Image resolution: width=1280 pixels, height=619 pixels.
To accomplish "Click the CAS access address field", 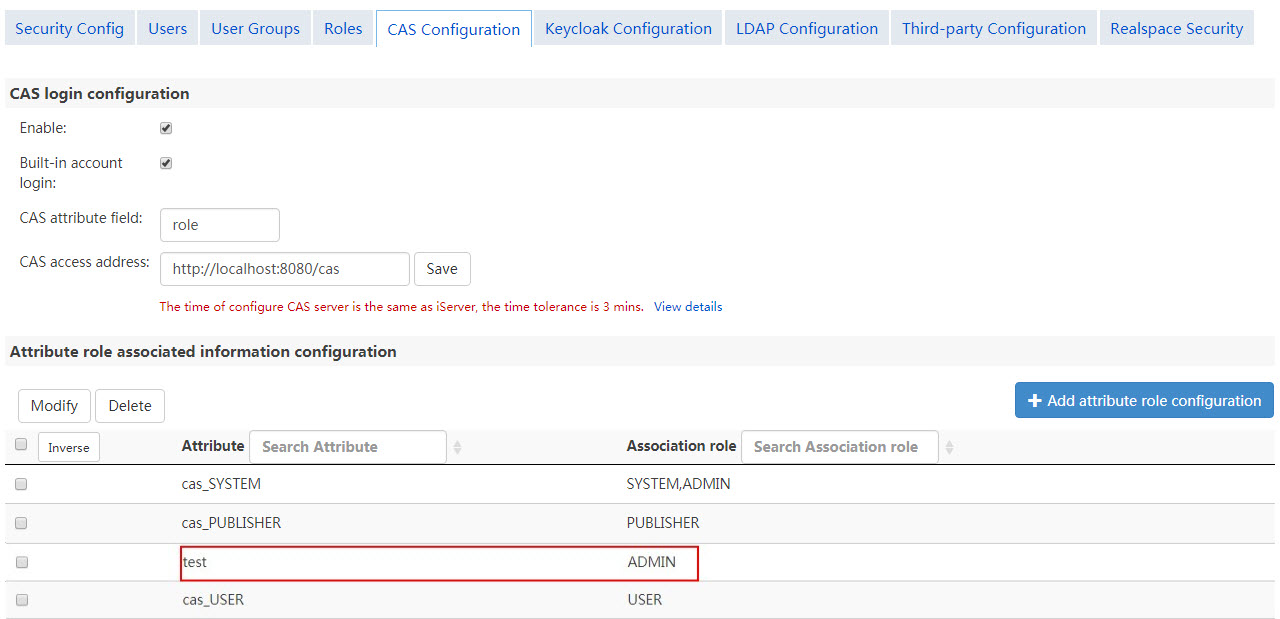I will point(285,269).
